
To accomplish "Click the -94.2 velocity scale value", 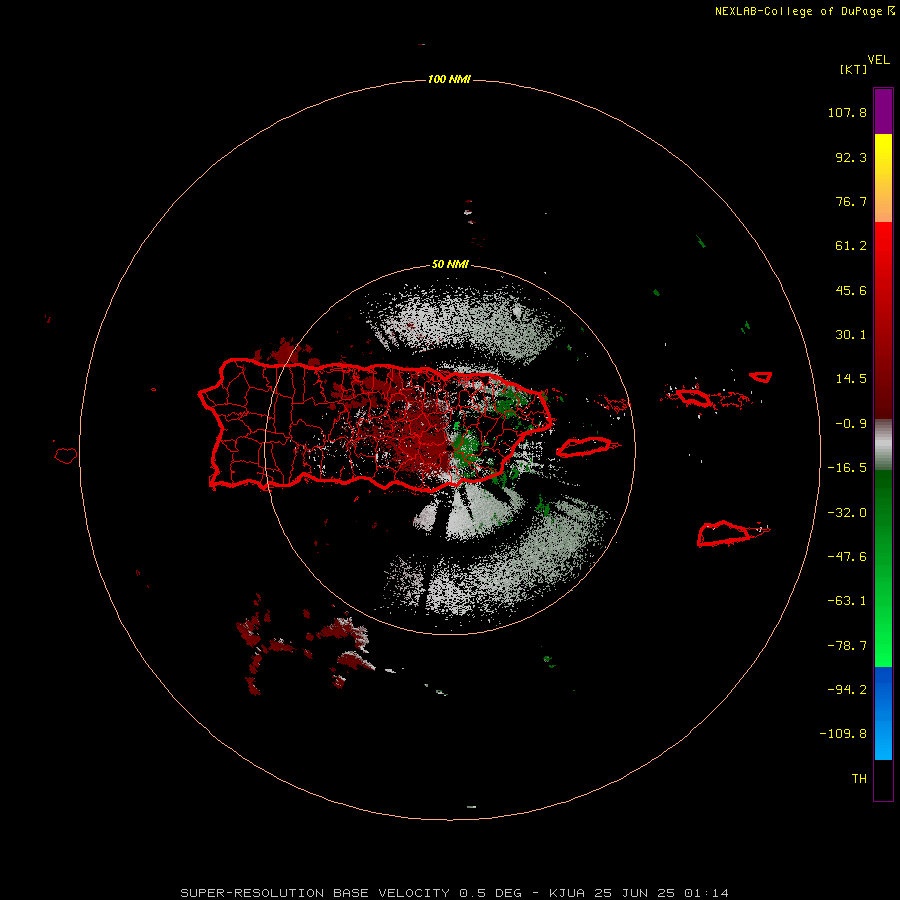I will tap(847, 689).
